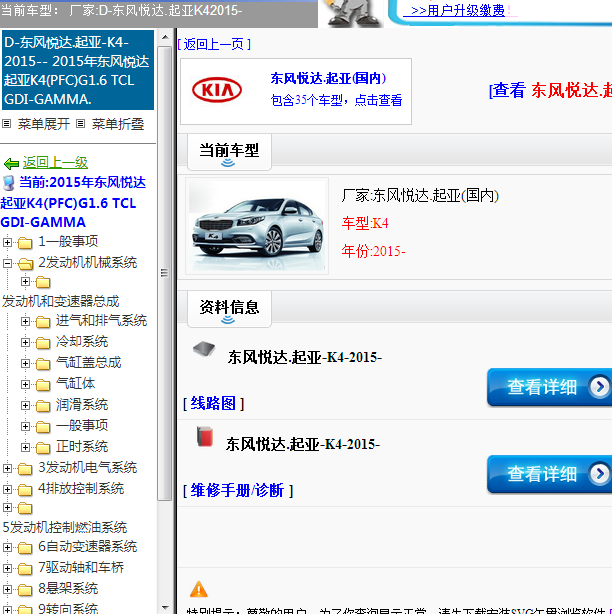The height and width of the screenshot is (614, 612).
Task: Expand the 气缸体 node
Action: tap(25, 385)
